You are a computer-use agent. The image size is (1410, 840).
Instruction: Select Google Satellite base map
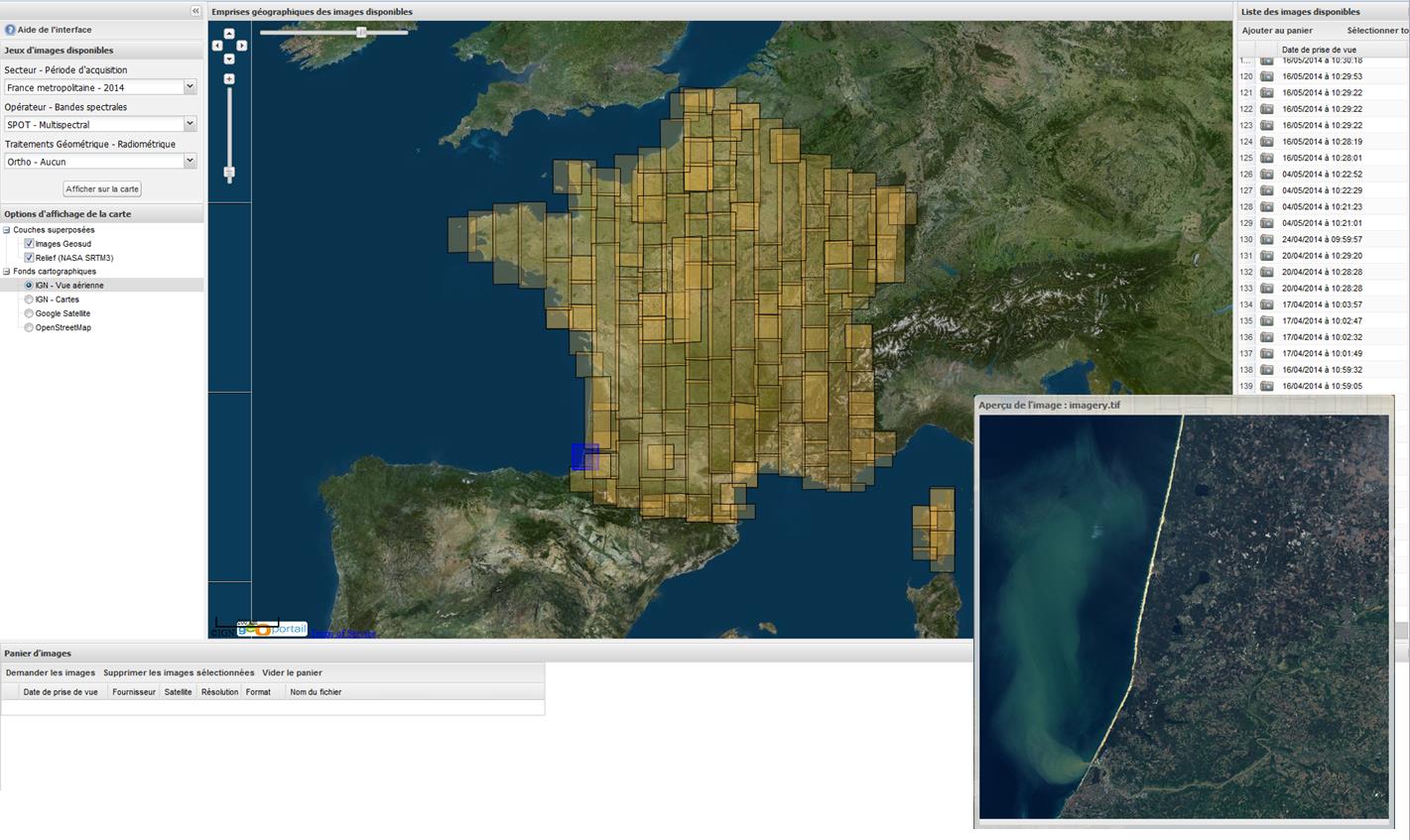(x=29, y=313)
